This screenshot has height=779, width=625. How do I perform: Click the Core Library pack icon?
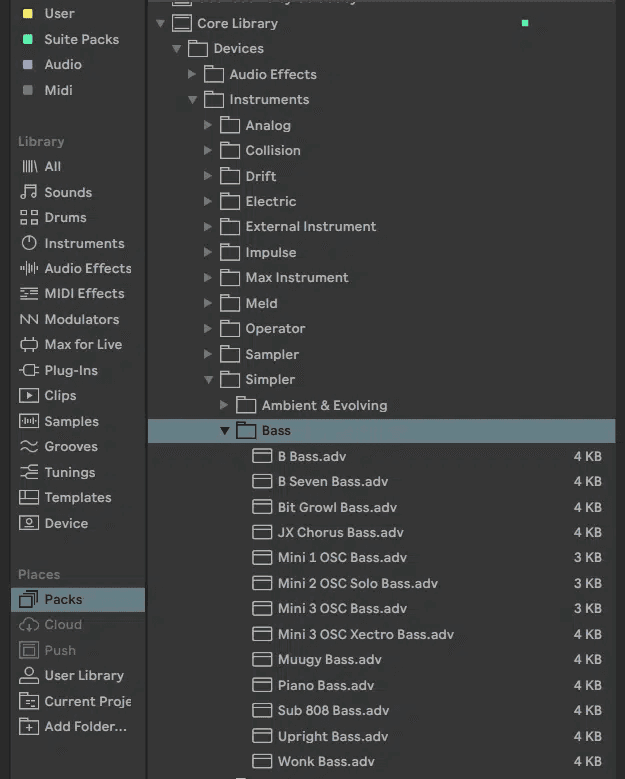click(x=181, y=23)
